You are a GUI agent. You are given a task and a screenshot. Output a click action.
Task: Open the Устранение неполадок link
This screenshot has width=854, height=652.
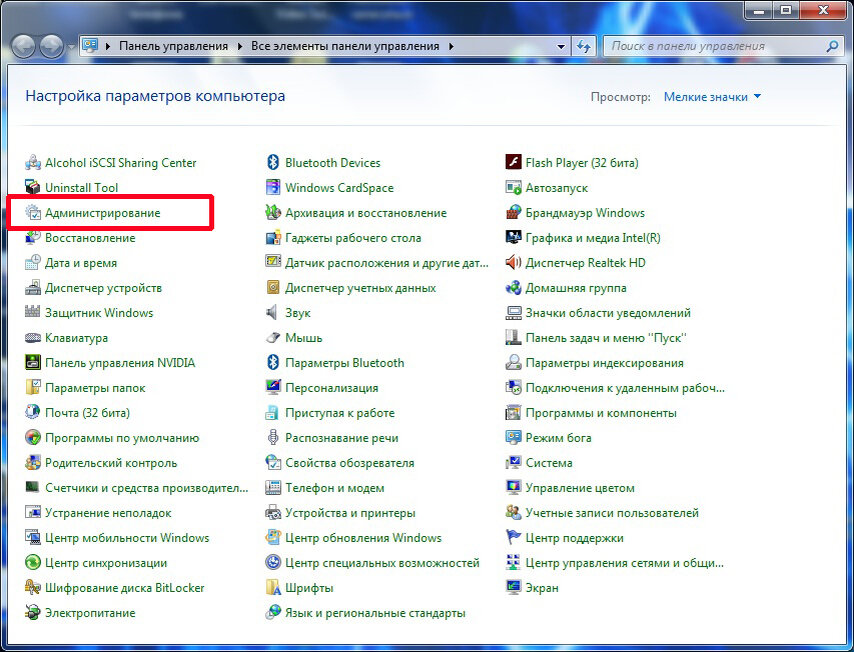pyautogui.click(x=108, y=513)
